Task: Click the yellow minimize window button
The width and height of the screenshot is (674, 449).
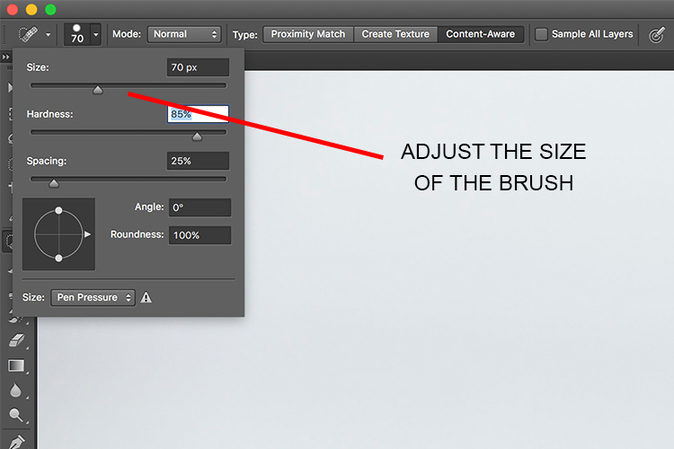Action: tap(31, 9)
